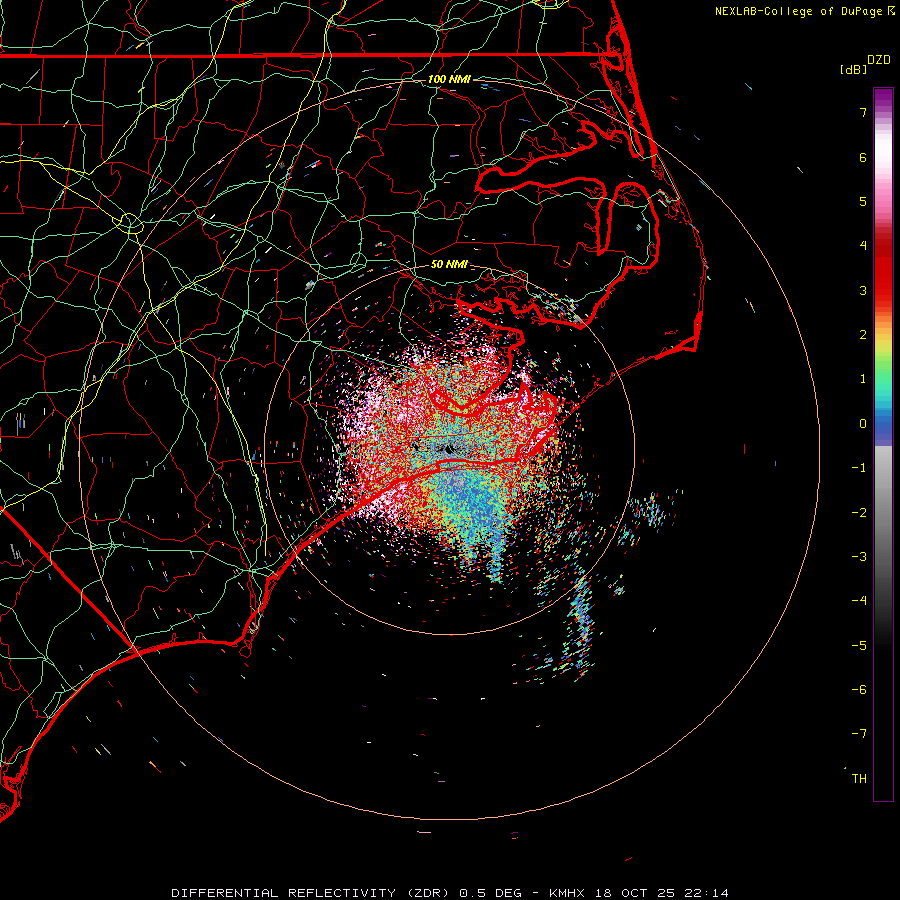This screenshot has width=900, height=900.
Task: Click the 6 value on the color scale
Action: pyautogui.click(x=863, y=157)
